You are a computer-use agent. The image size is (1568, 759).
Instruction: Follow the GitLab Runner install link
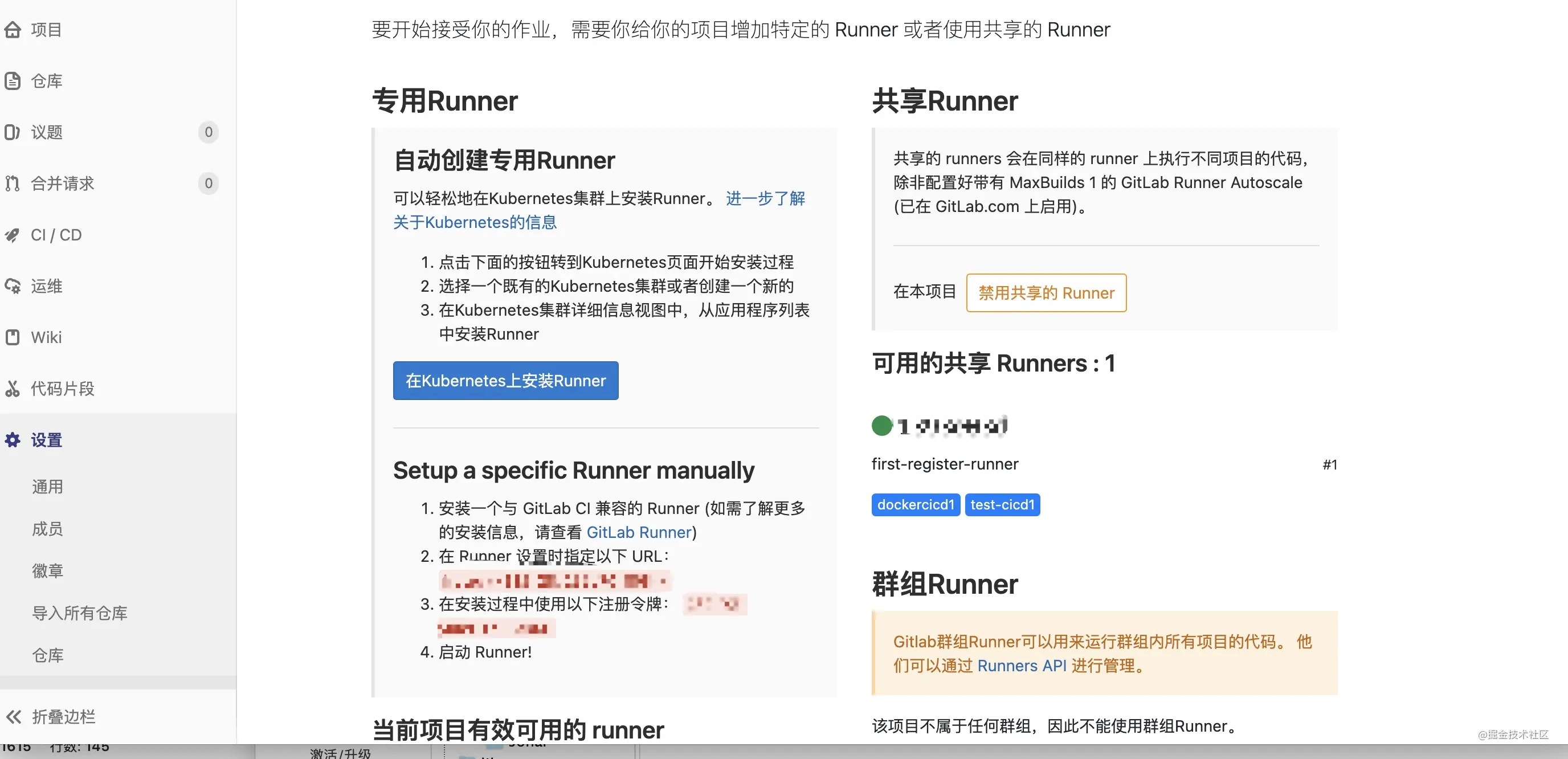click(639, 532)
